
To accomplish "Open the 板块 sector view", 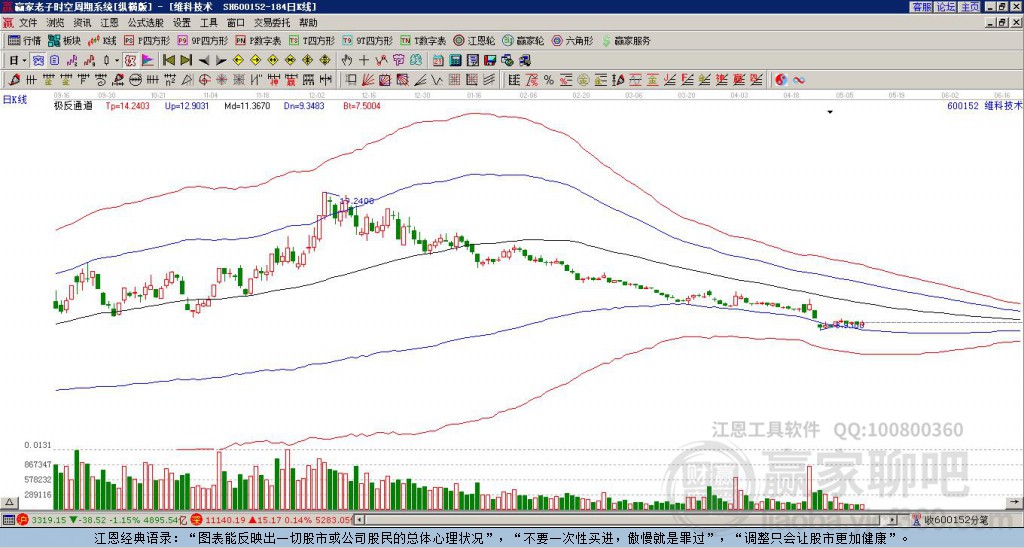I will tap(65, 41).
